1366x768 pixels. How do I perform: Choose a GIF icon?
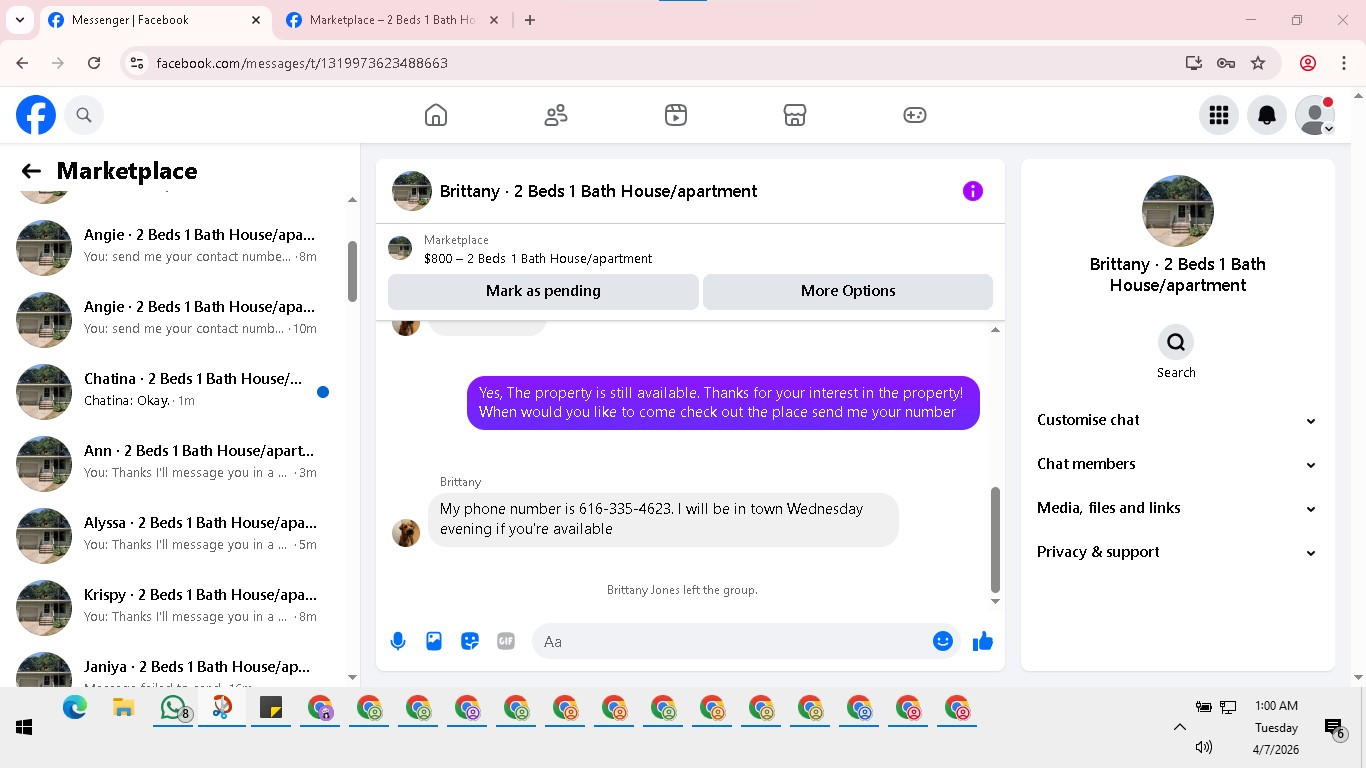pyautogui.click(x=506, y=641)
